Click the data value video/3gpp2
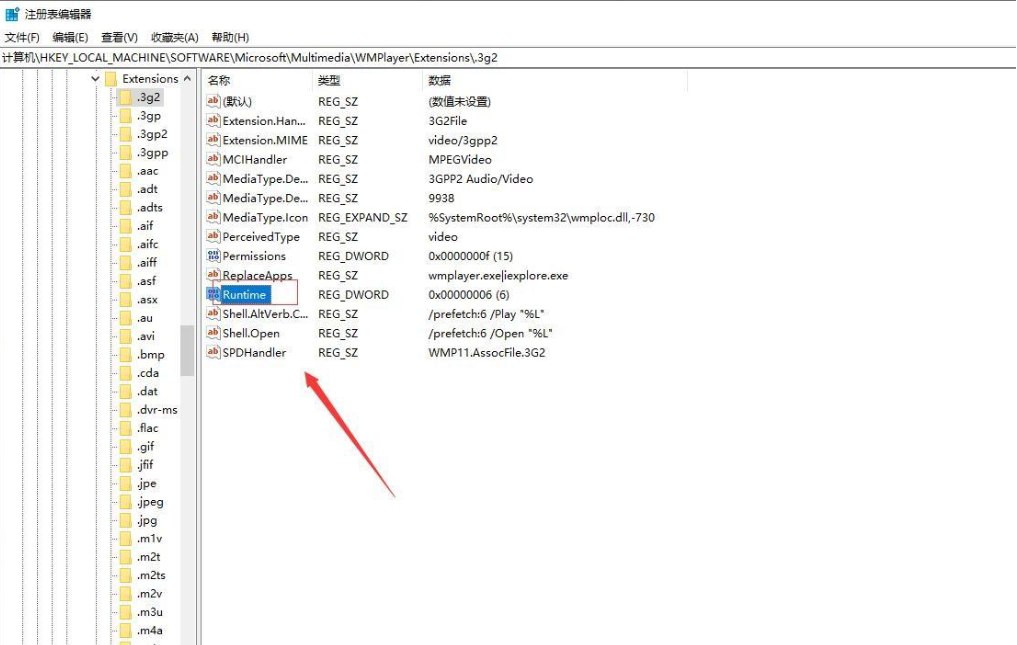Viewport: 1017px width, 645px height. (x=463, y=140)
